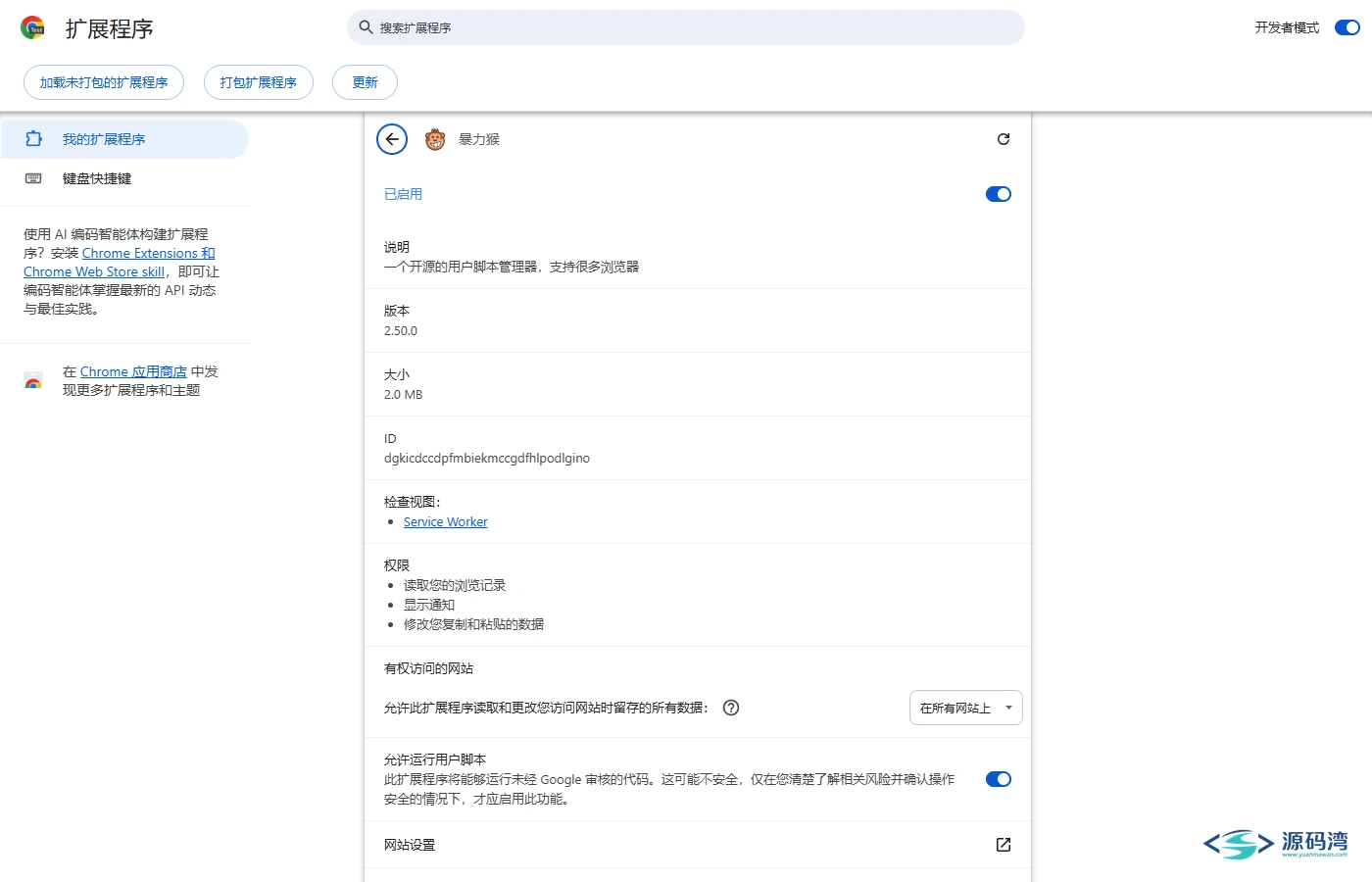The height and width of the screenshot is (882, 1372).
Task: Click the 一个开源的用户脚本管理器 description text
Action: (x=512, y=267)
